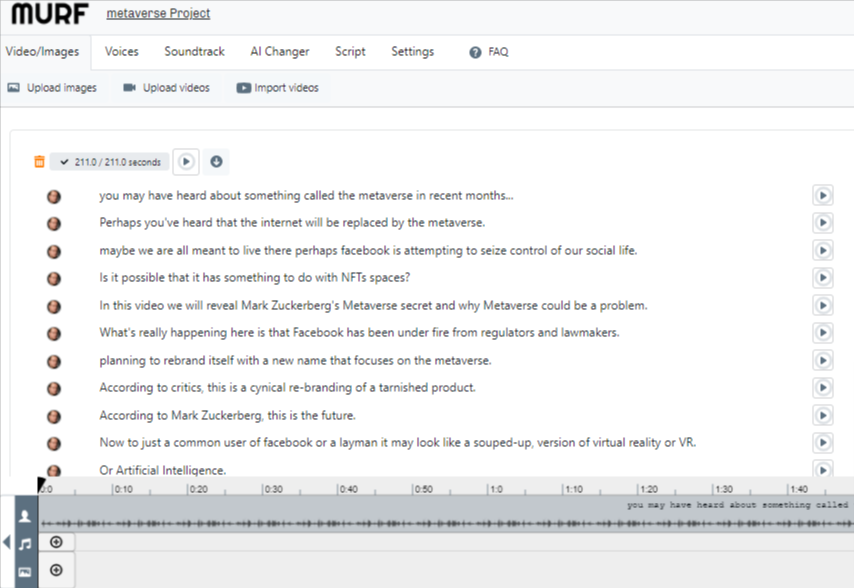
Task: Play line 'Or Artificial Intelligence'
Action: click(822, 469)
